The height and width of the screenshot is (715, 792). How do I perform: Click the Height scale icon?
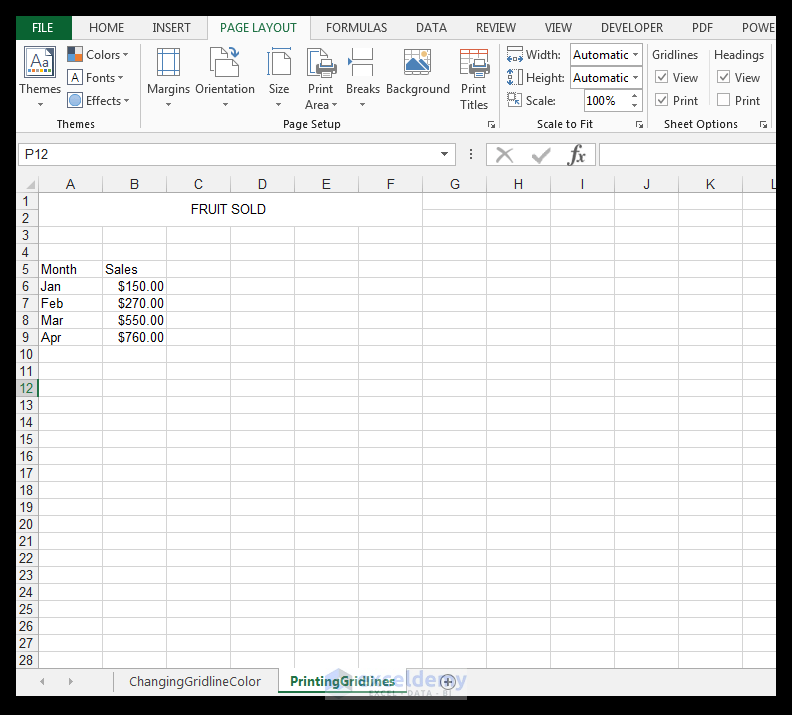pos(515,78)
